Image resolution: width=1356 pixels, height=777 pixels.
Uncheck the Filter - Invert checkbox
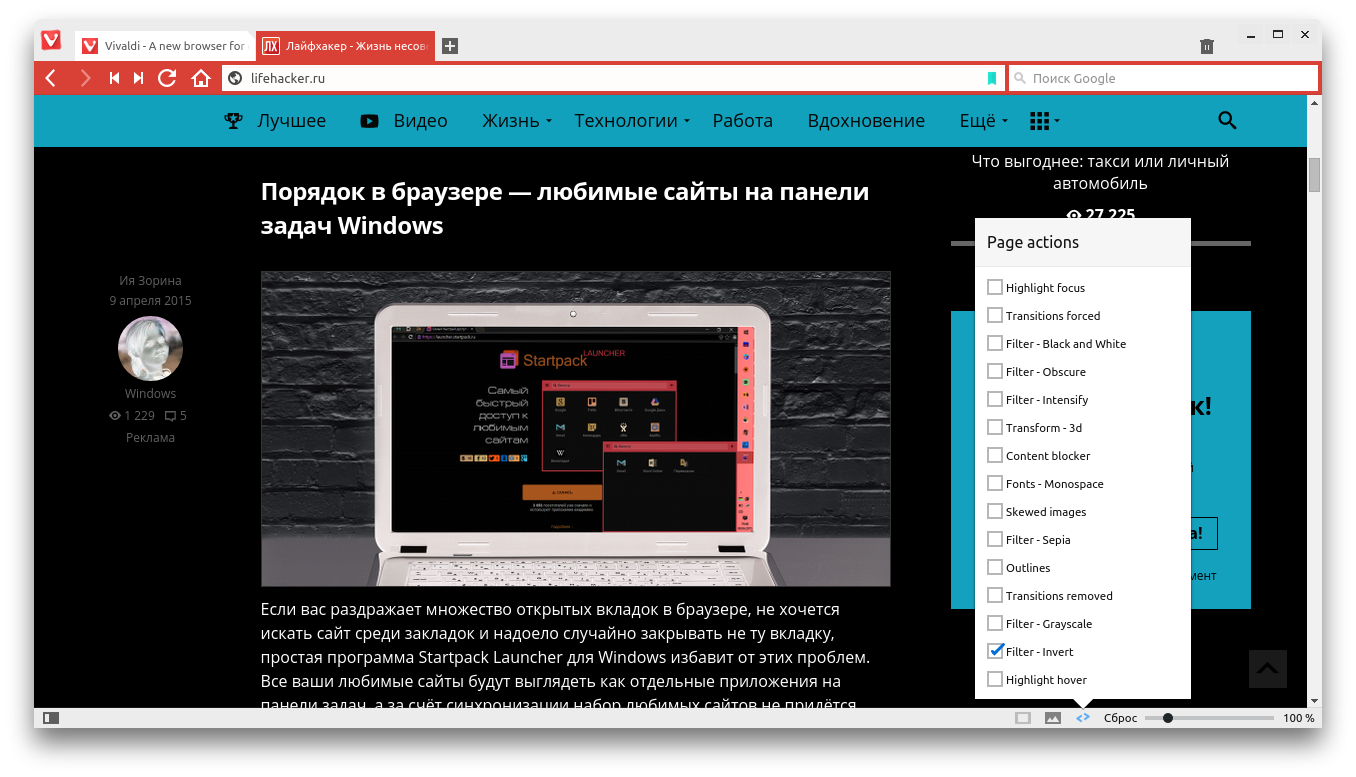tap(995, 651)
